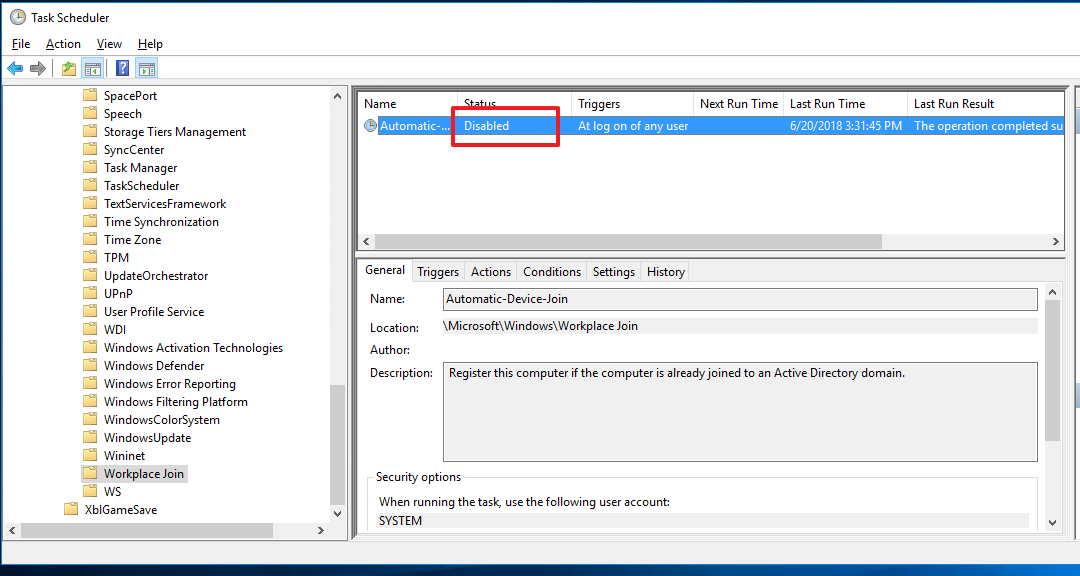Screen dimensions: 1080x576
Task: Click the XblGameSave folder icon
Action: (71, 509)
